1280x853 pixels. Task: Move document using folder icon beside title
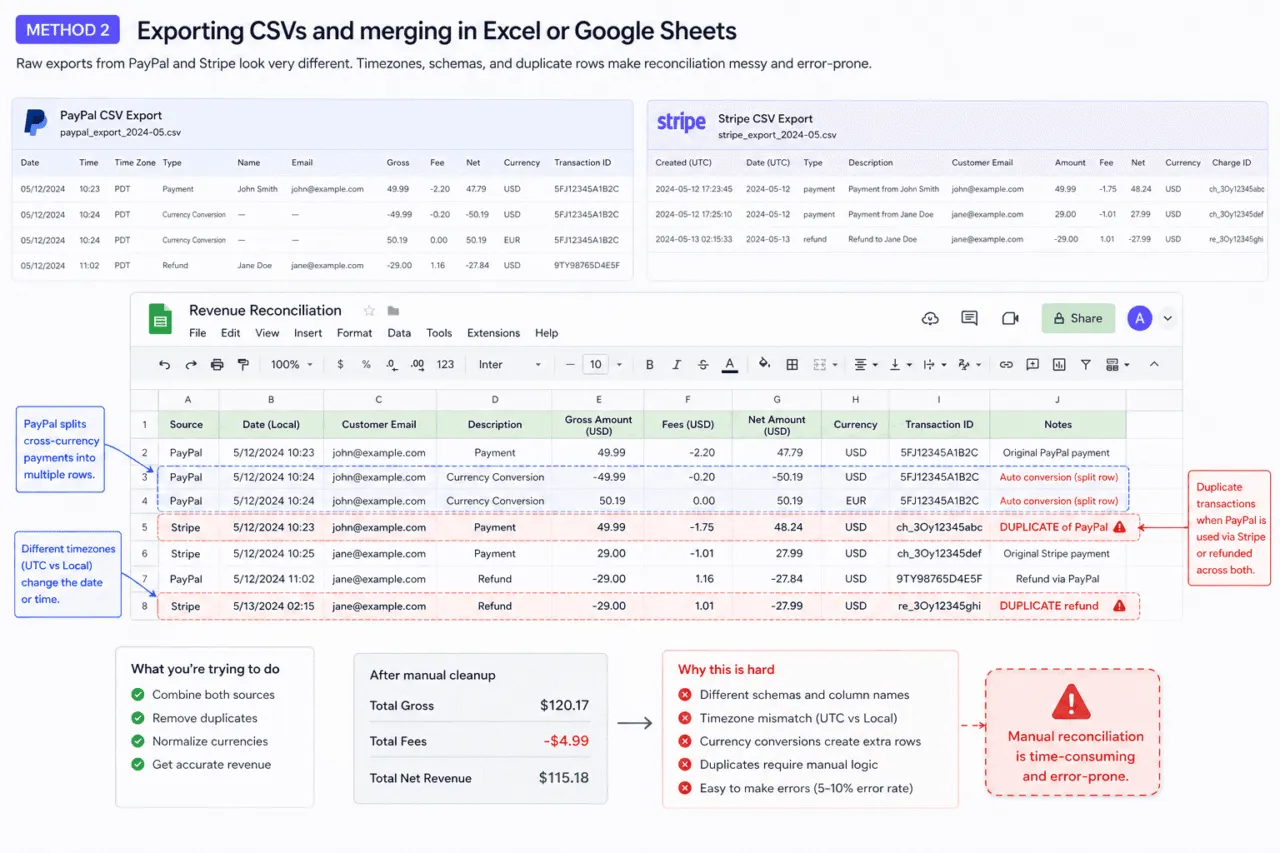click(x=393, y=311)
